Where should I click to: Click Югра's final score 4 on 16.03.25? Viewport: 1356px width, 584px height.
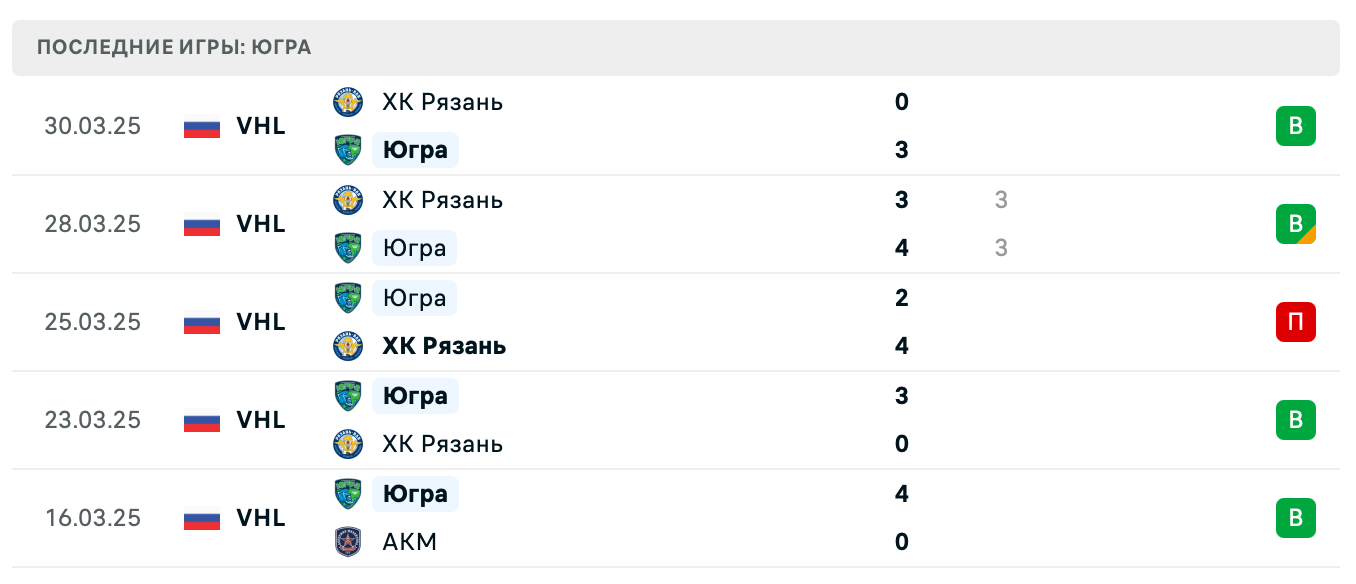click(x=902, y=494)
